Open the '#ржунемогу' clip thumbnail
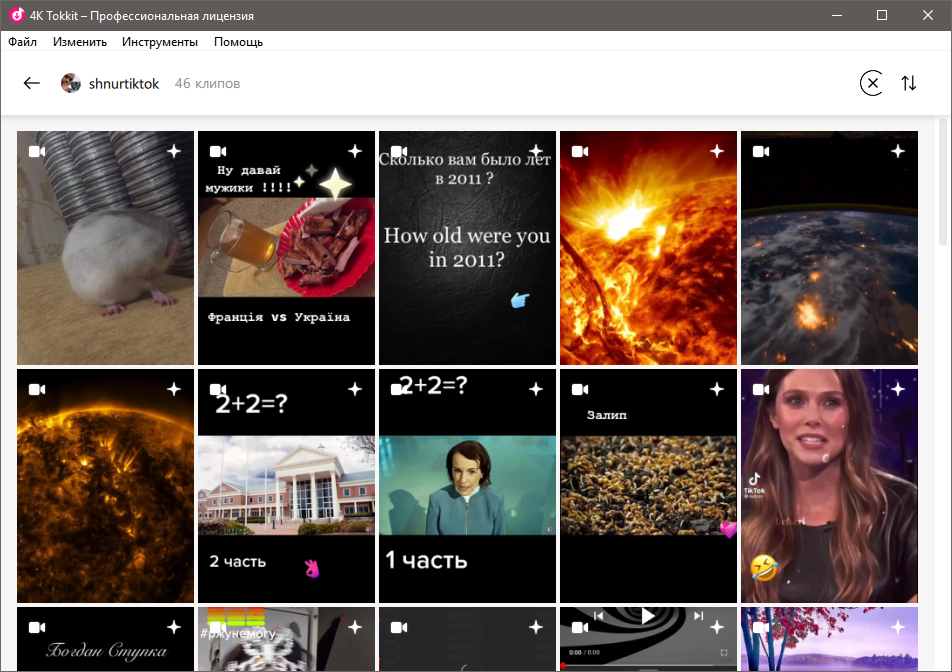Image resolution: width=952 pixels, height=672 pixels. tap(287, 639)
